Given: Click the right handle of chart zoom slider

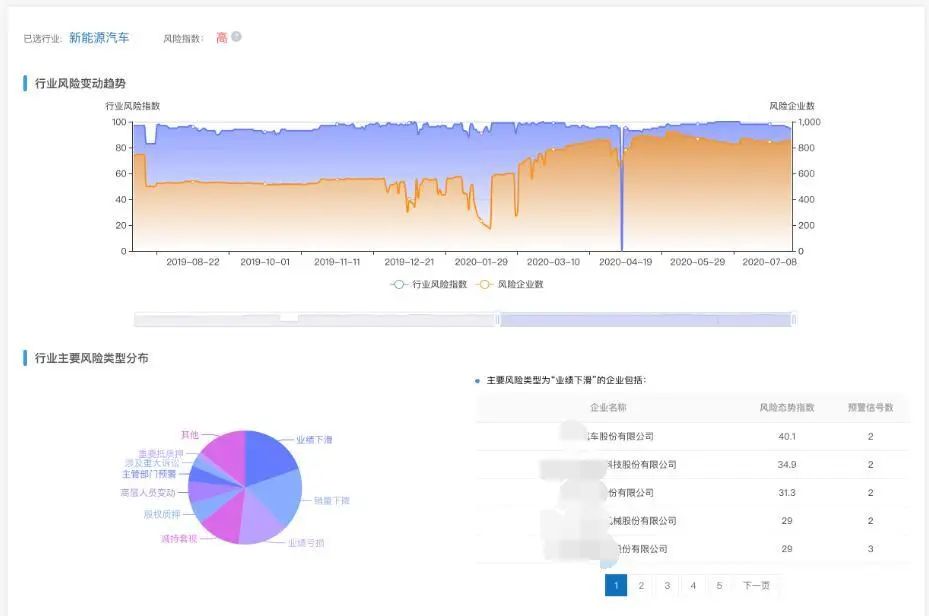Looking at the screenshot, I should click(x=793, y=319).
